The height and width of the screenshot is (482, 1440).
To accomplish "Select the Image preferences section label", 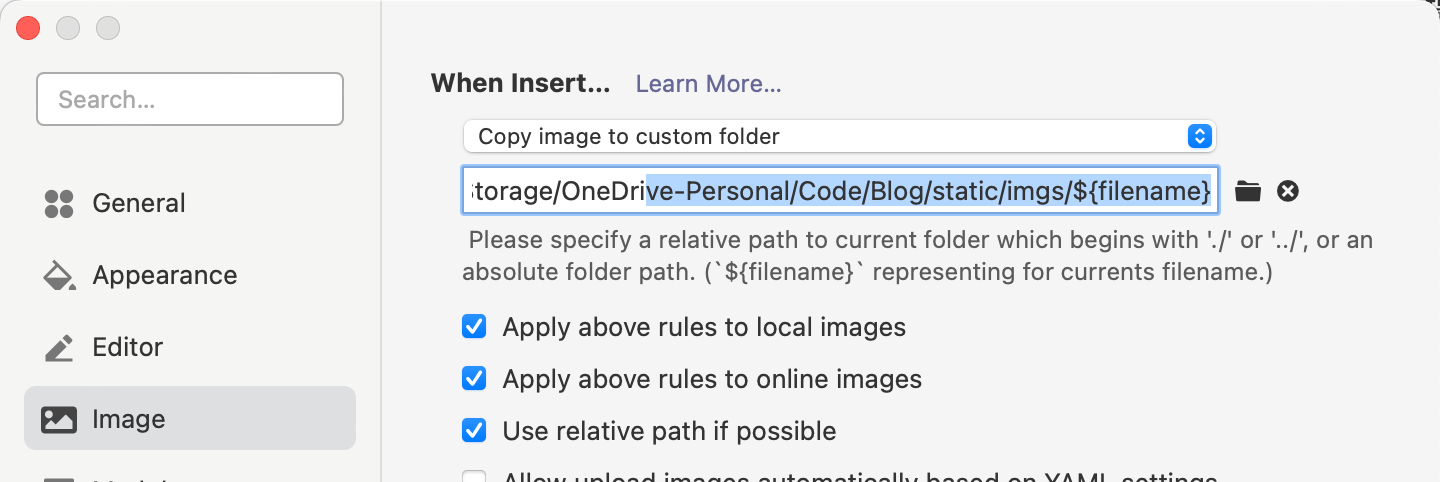I will (129, 419).
